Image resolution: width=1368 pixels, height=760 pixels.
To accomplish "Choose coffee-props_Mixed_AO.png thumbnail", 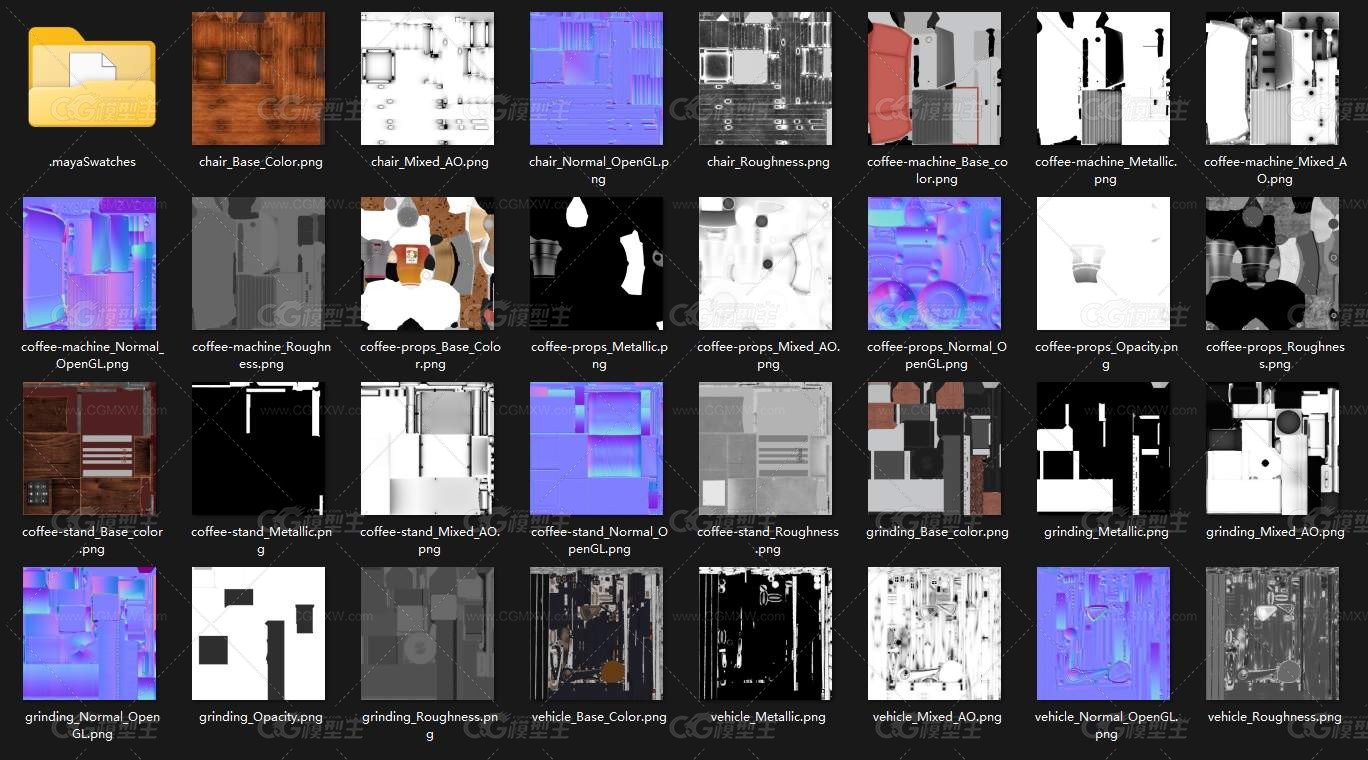I will [766, 264].
